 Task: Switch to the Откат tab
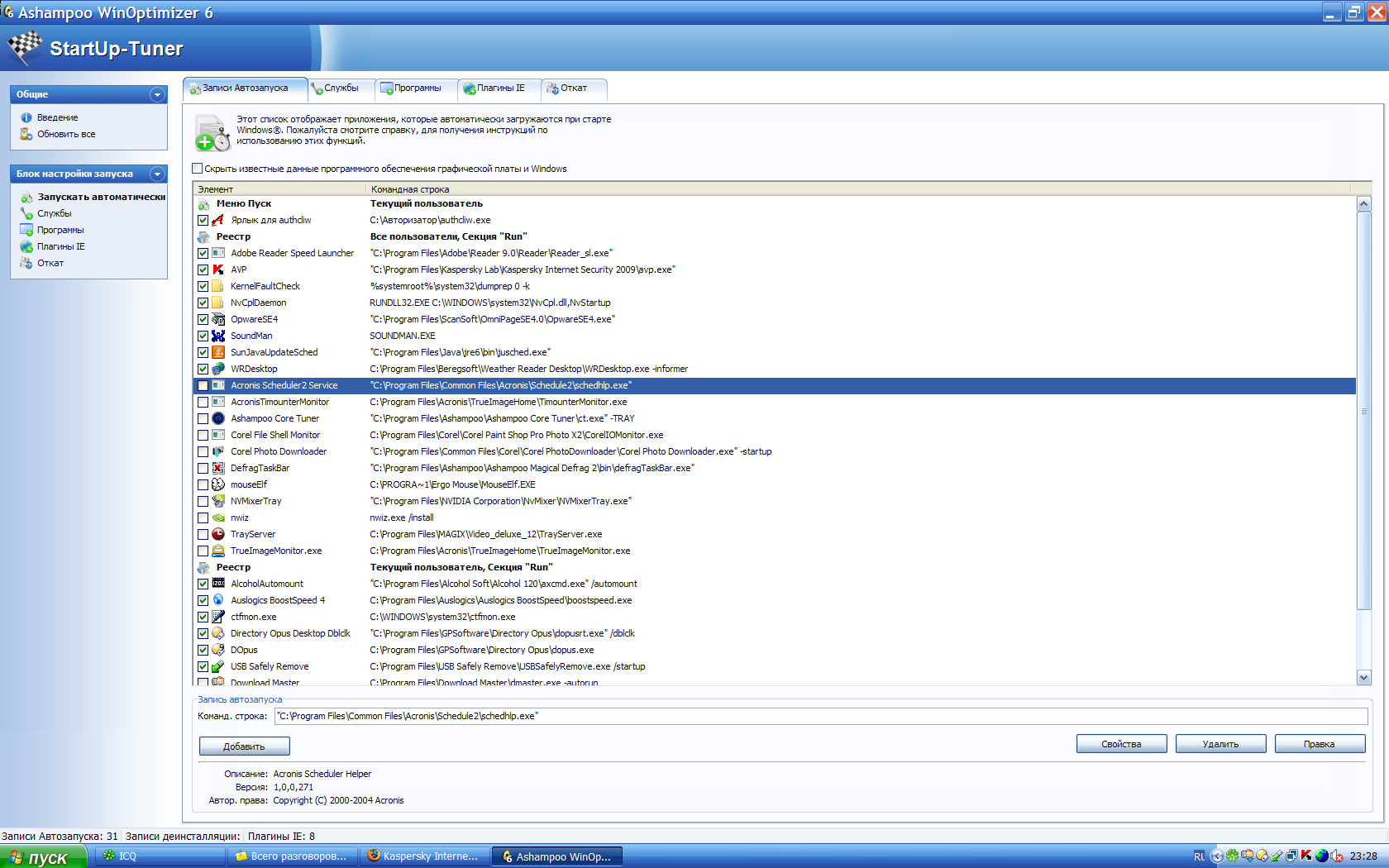[574, 88]
